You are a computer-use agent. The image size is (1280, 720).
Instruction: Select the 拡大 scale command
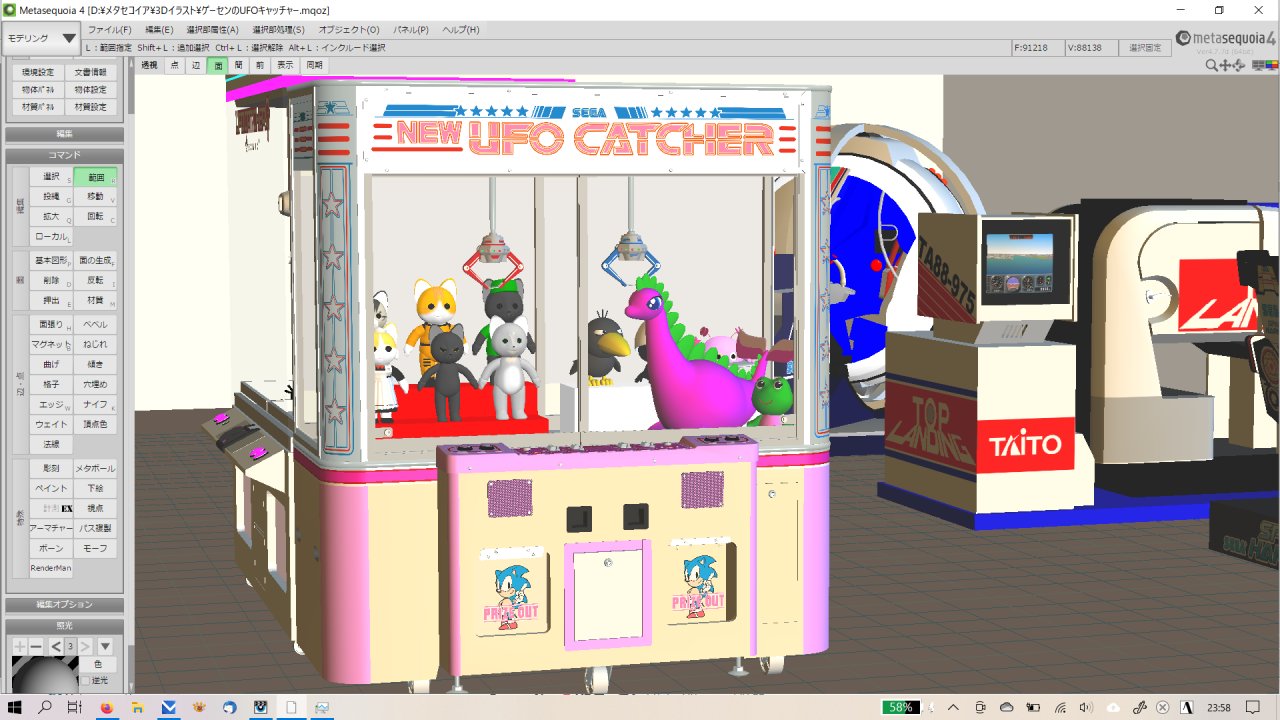pyautogui.click(x=51, y=216)
